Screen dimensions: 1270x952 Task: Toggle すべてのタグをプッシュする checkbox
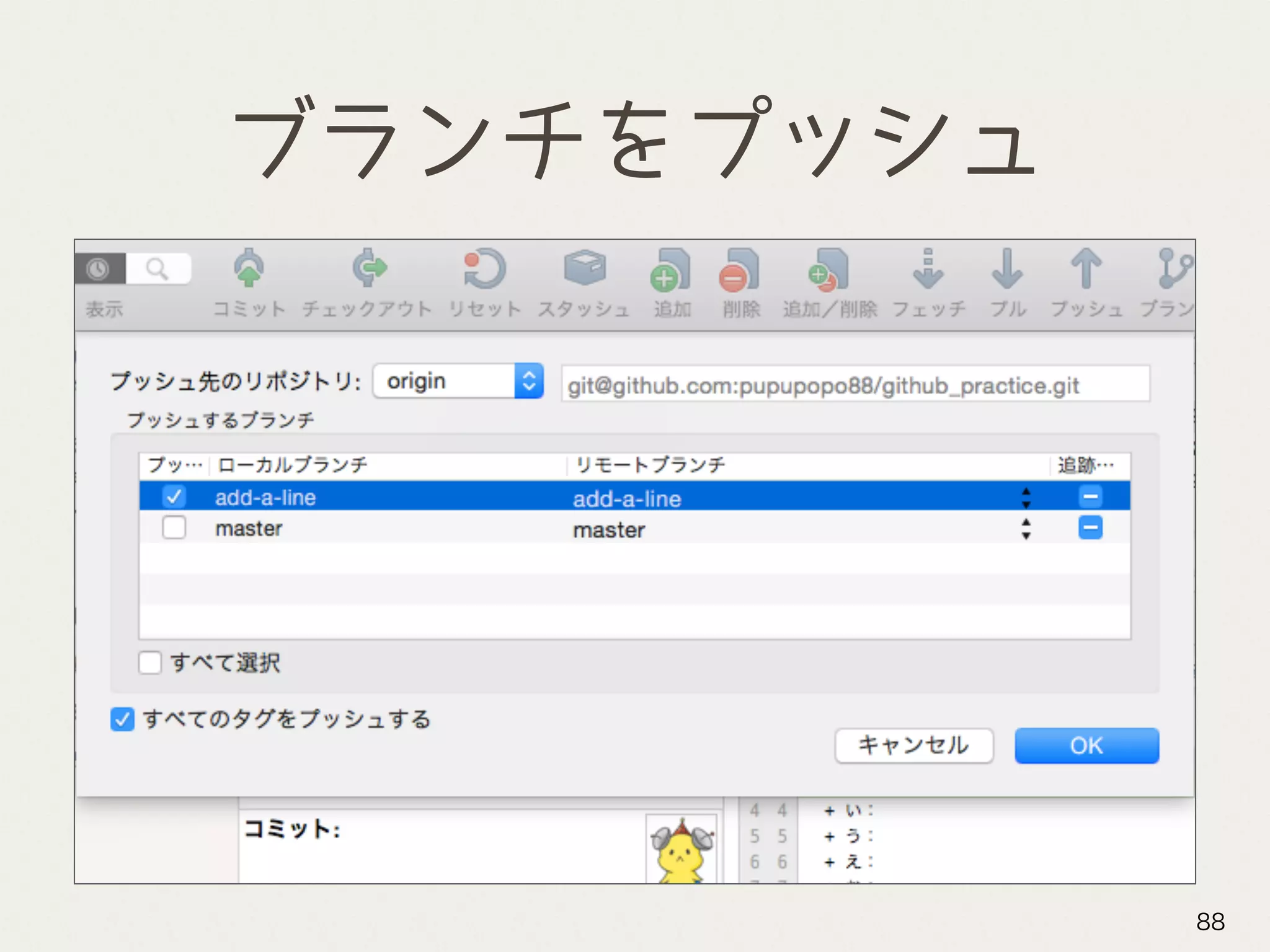point(122,720)
